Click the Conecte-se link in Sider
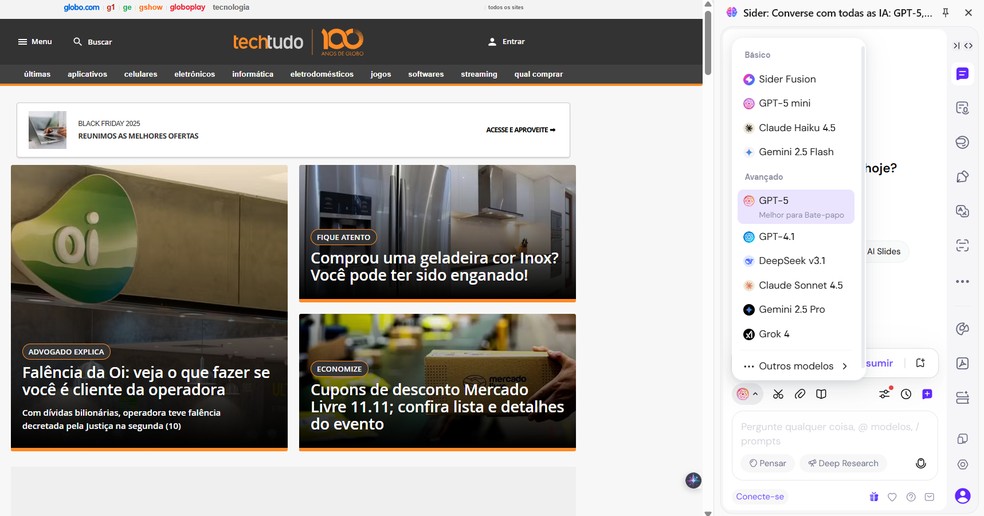This screenshot has width=984, height=516. pyautogui.click(x=760, y=497)
